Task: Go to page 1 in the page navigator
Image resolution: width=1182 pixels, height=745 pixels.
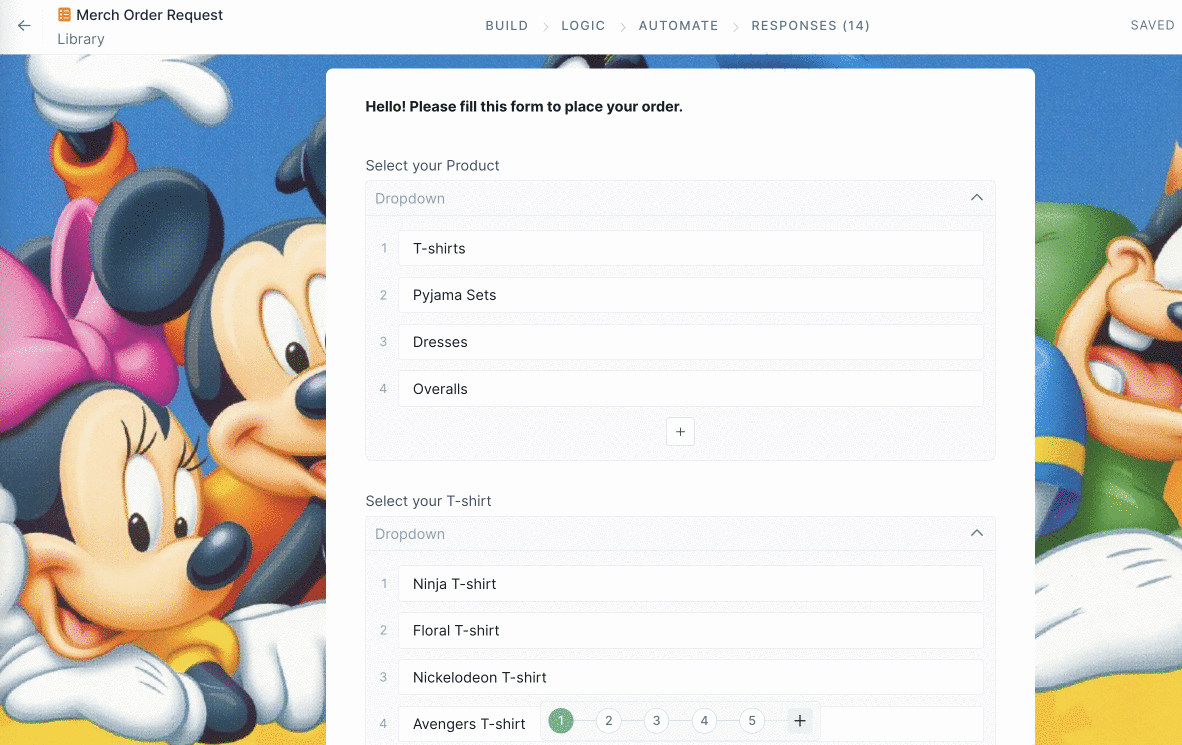Action: point(561,721)
